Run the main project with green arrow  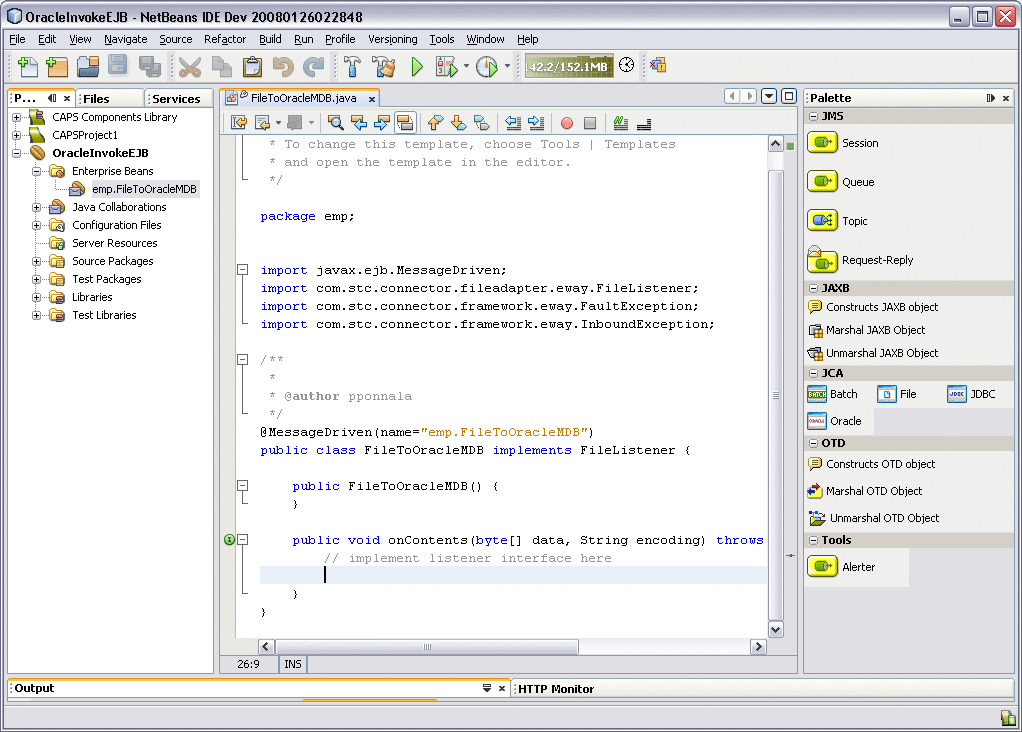pyautogui.click(x=417, y=67)
